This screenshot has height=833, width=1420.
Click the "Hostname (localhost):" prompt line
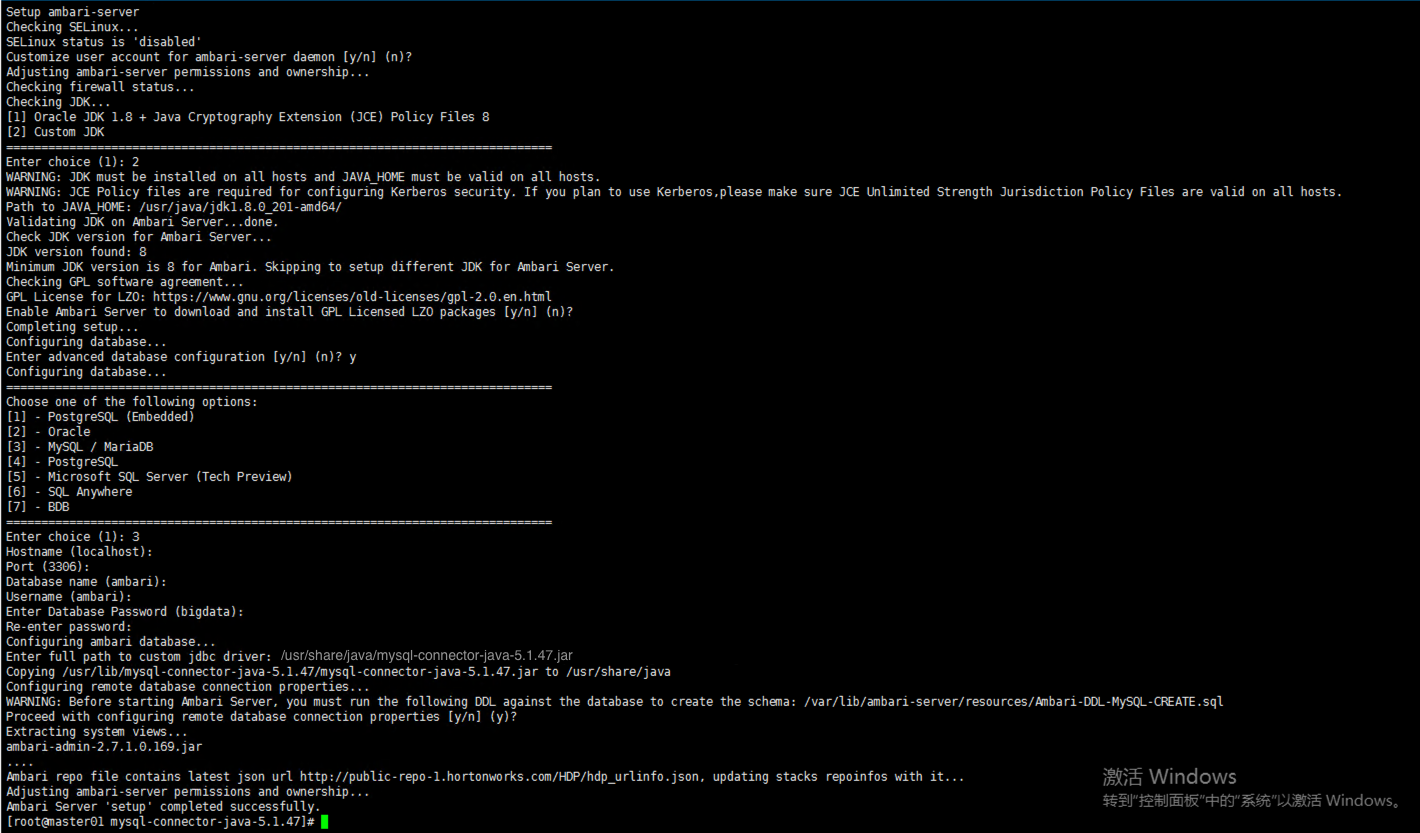pyautogui.click(x=79, y=552)
